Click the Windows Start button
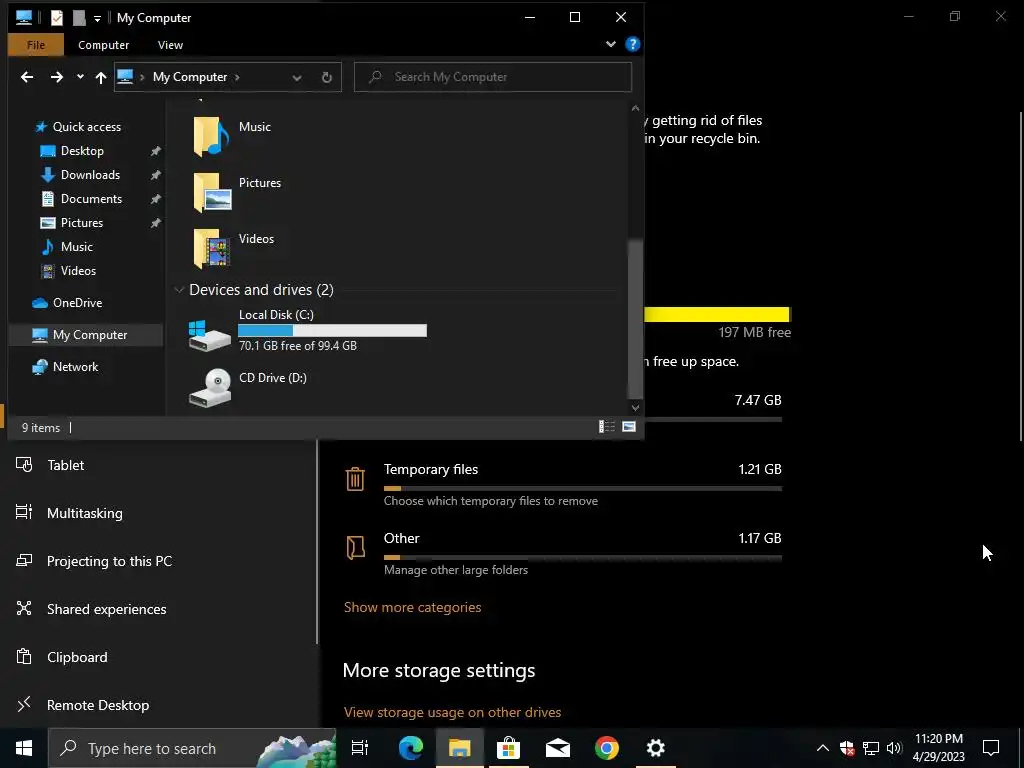This screenshot has height=768, width=1024. click(x=24, y=748)
